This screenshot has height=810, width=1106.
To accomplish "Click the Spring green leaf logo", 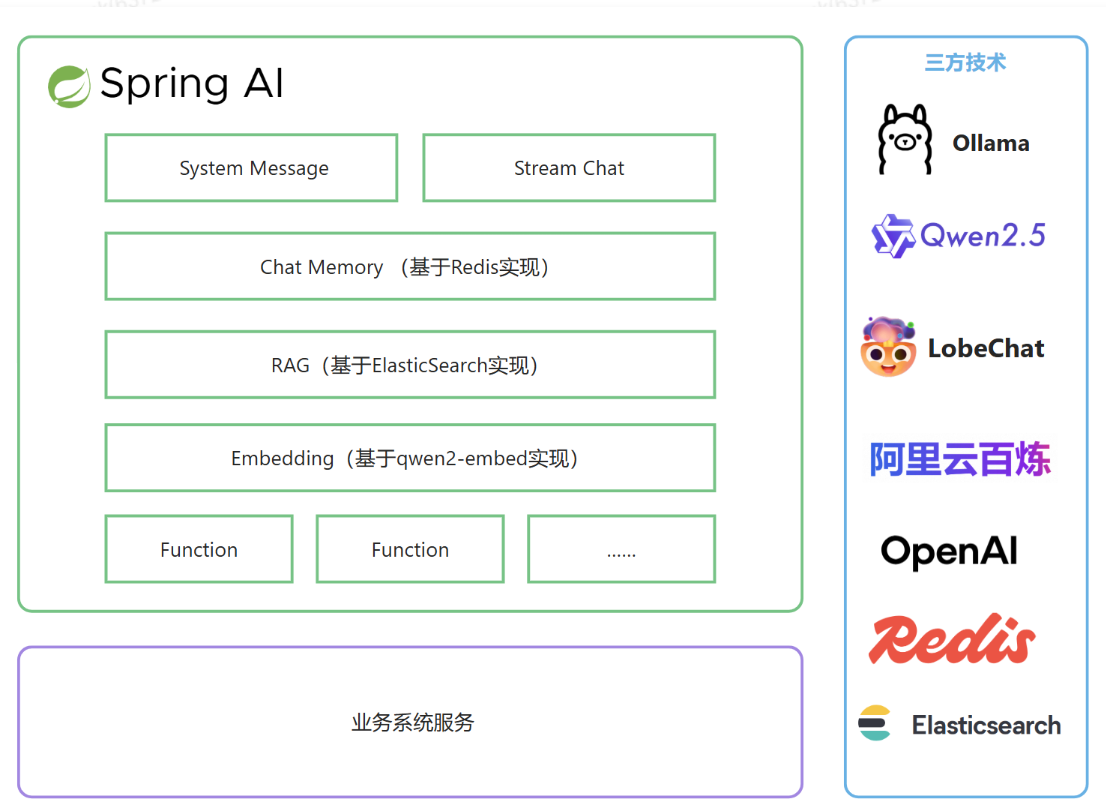I will click(x=69, y=86).
